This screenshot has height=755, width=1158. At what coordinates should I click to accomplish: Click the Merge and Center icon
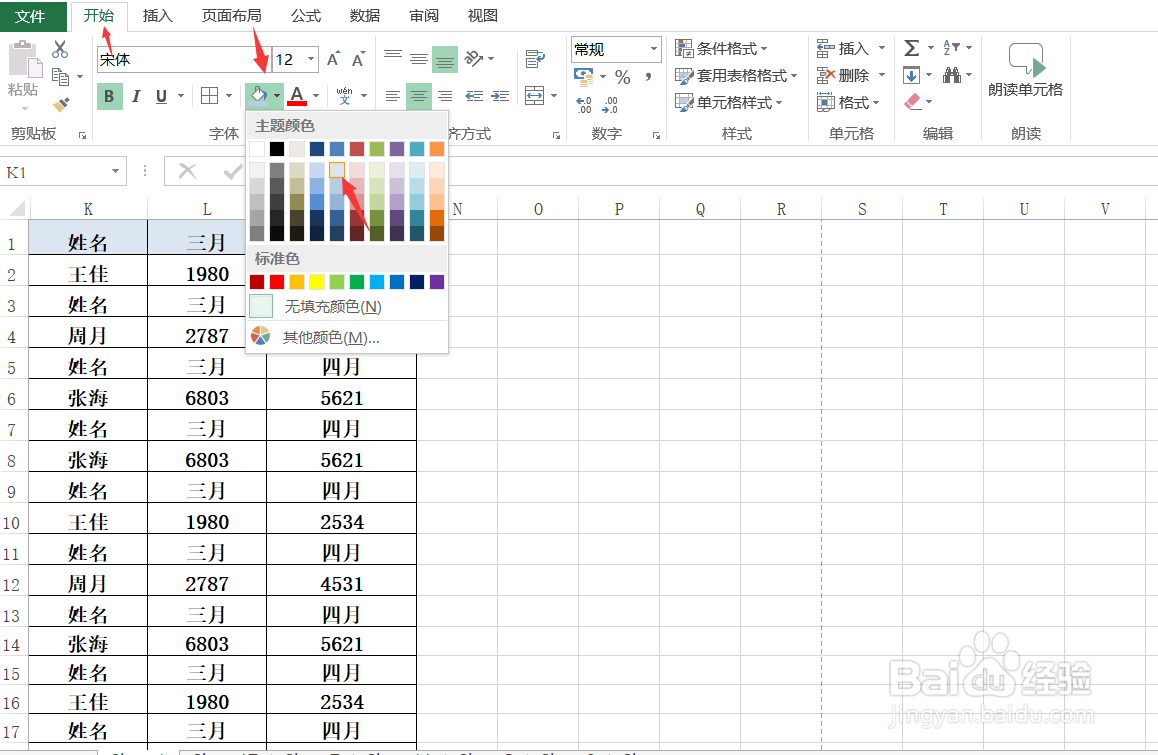click(x=535, y=95)
